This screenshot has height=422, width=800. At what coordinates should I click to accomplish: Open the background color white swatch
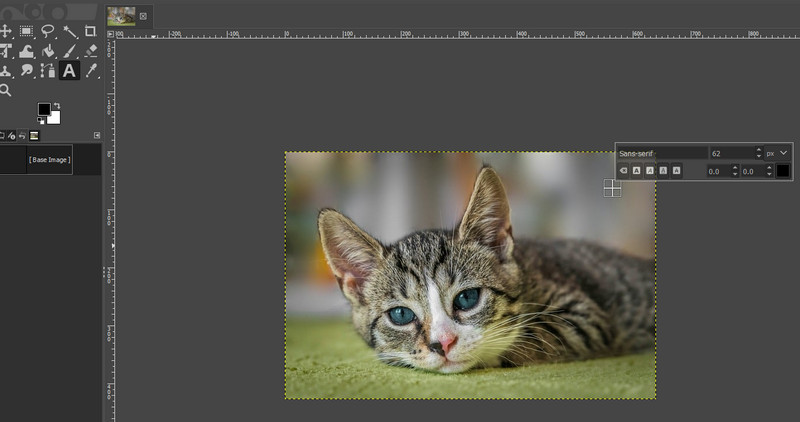click(x=55, y=118)
